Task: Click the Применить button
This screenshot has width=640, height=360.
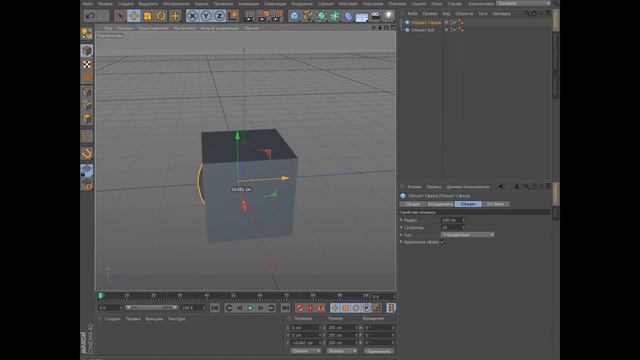Action: coord(379,351)
